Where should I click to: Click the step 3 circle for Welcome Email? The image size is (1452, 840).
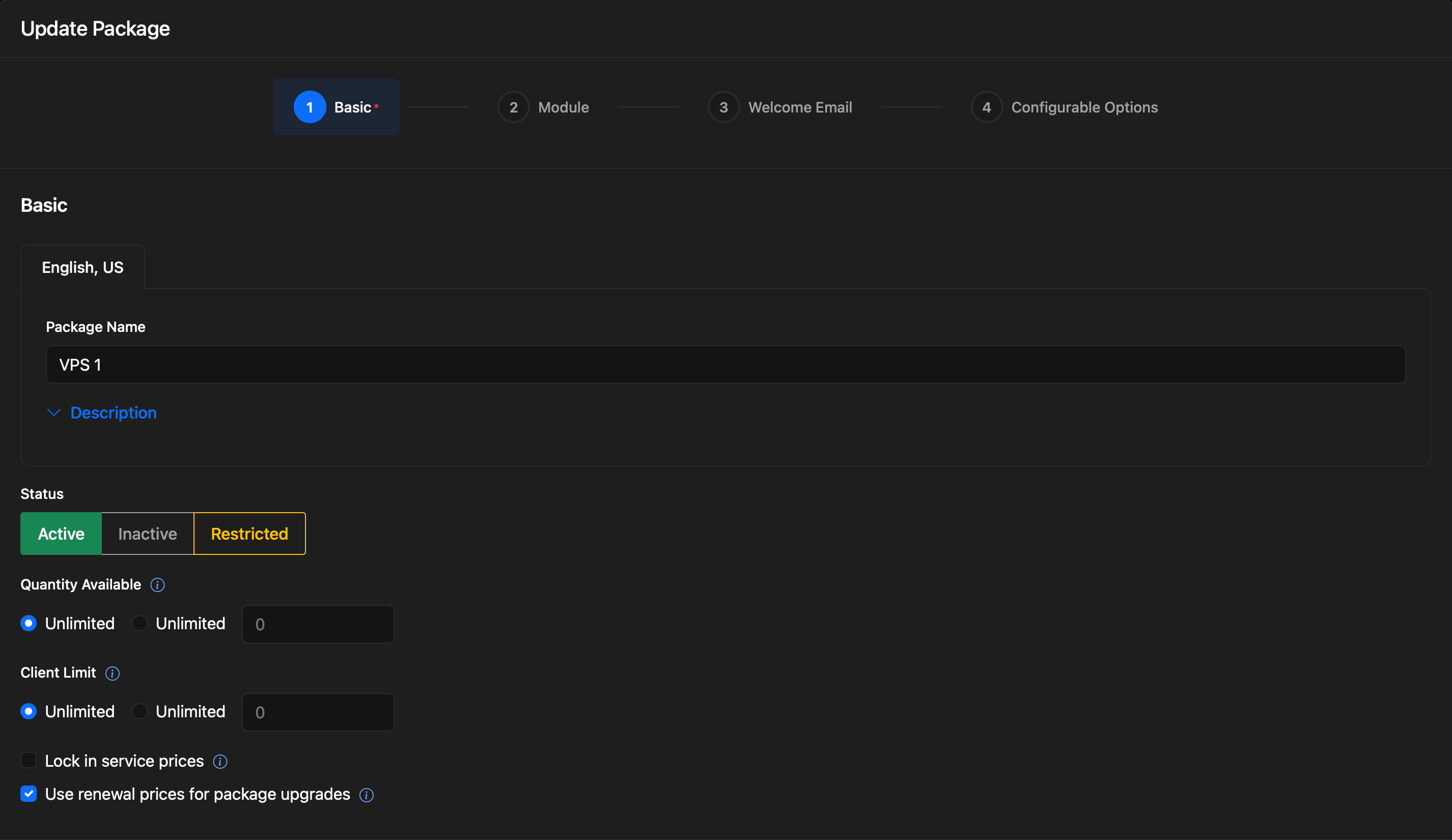click(723, 107)
